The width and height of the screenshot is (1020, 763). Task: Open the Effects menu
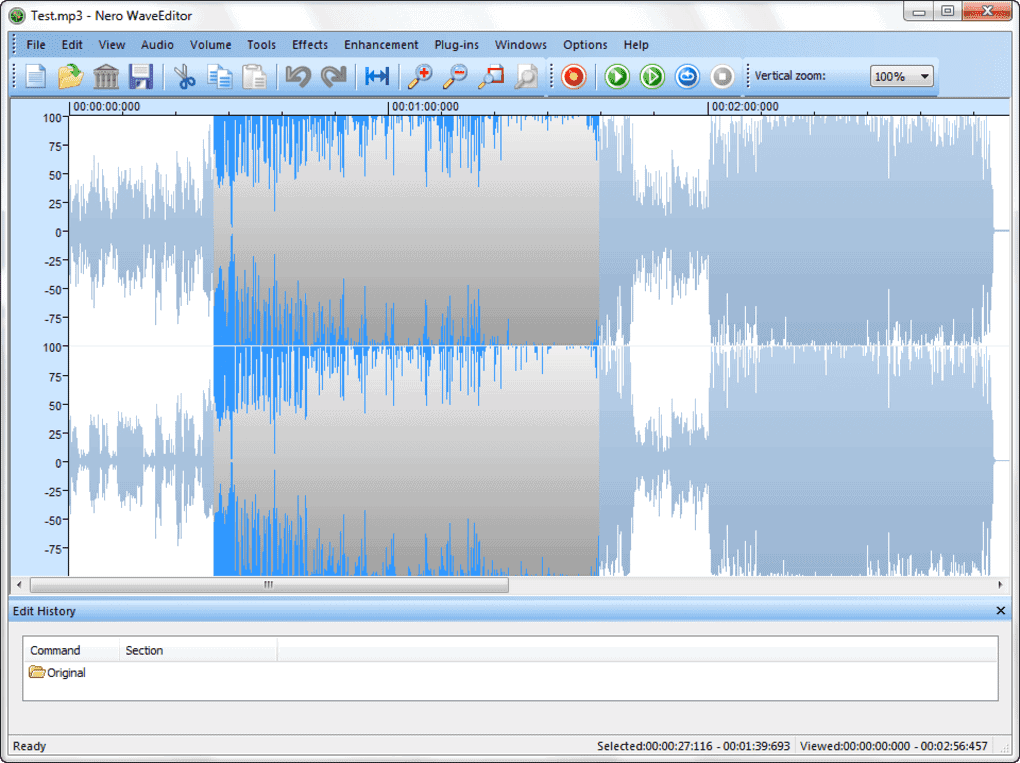(309, 44)
